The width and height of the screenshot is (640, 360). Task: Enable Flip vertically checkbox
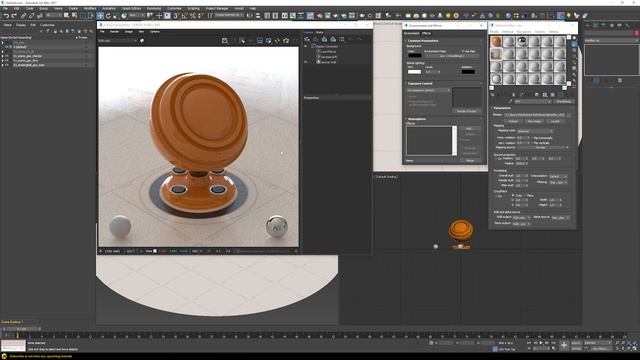[x=533, y=143]
